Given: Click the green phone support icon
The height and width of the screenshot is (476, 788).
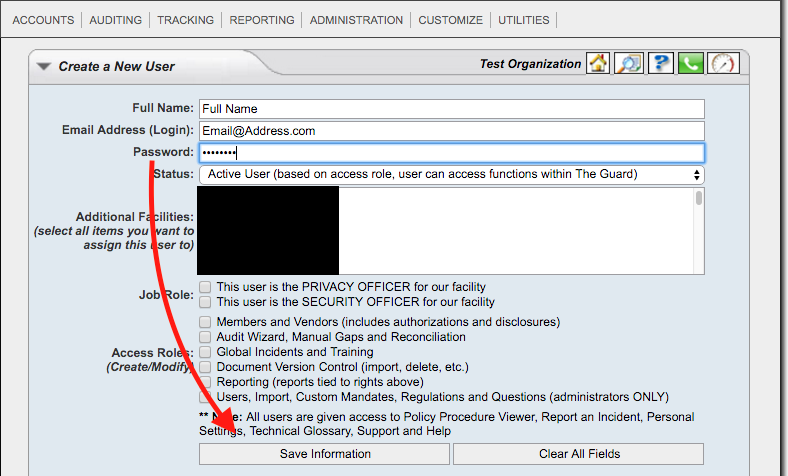Looking at the screenshot, I should (x=691, y=64).
